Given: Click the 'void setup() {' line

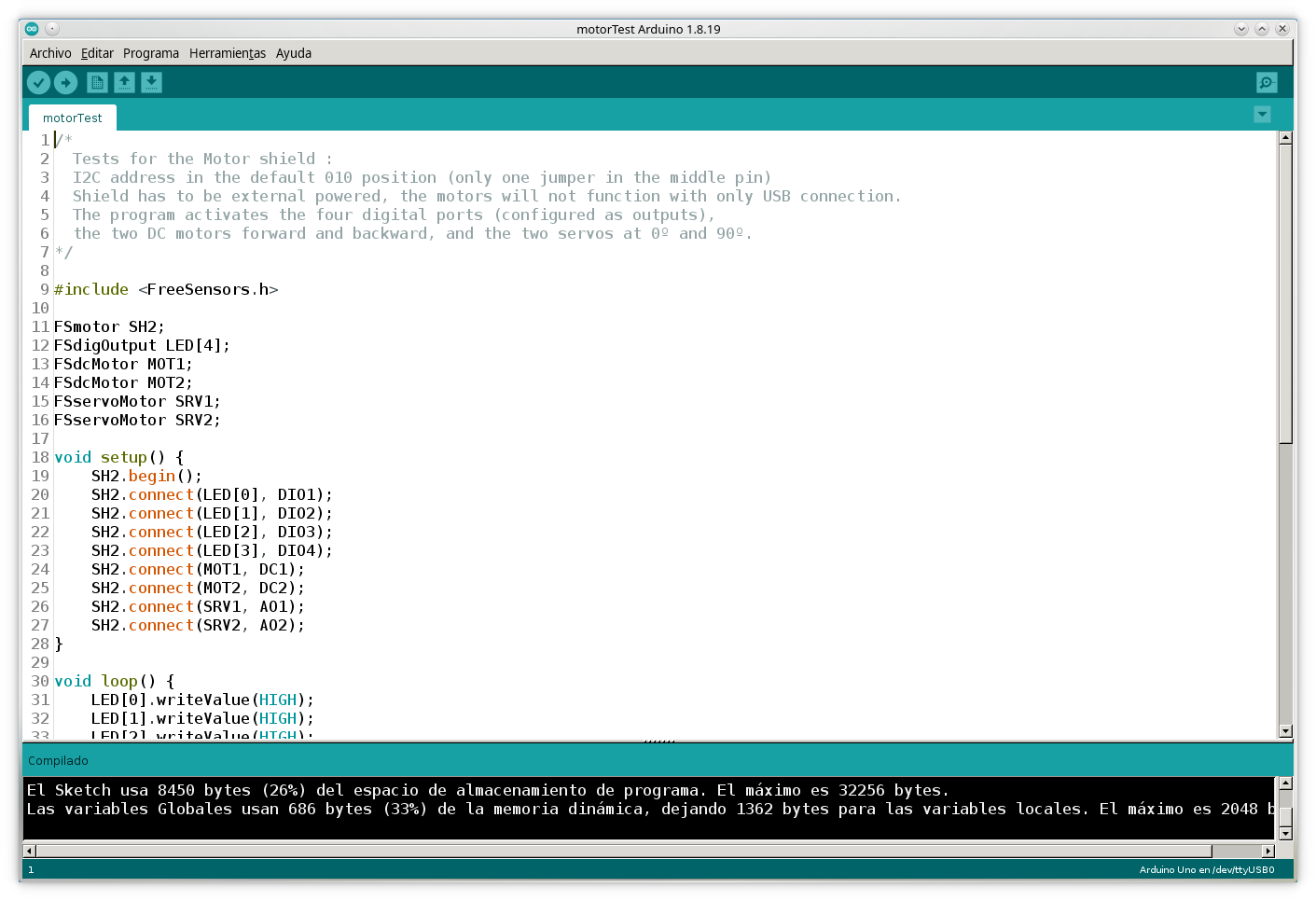Looking at the screenshot, I should 118,457.
